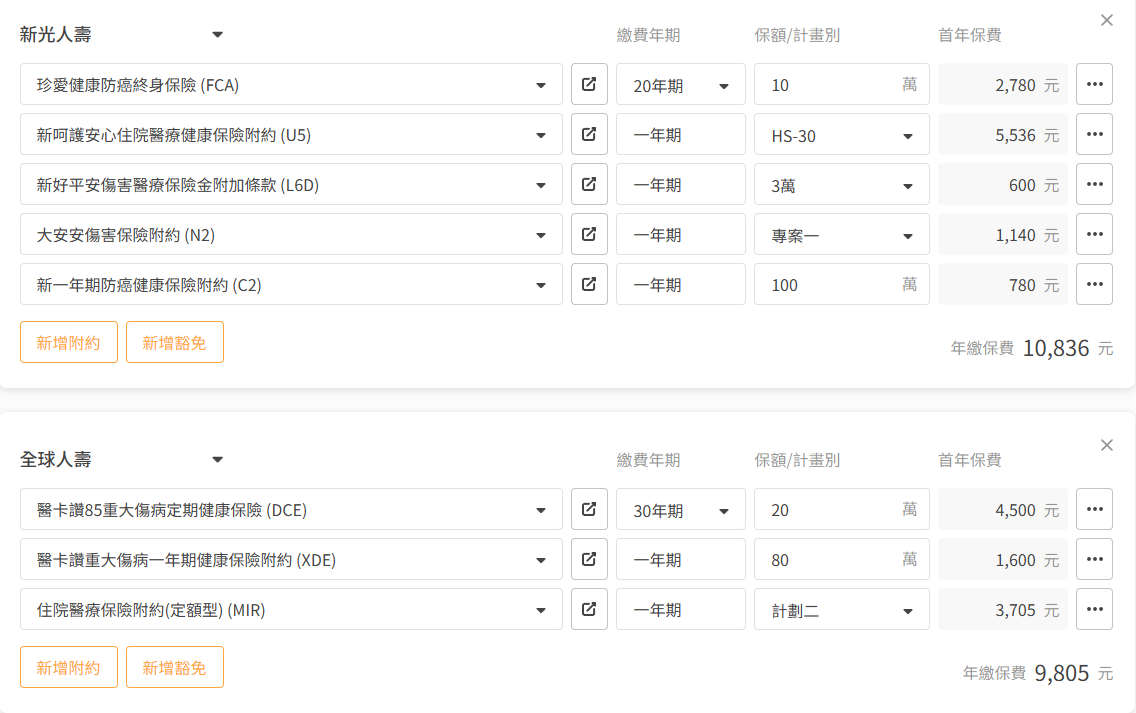Open external link for 大安安傷害保險附約 (N2)
The height and width of the screenshot is (713, 1136).
click(589, 234)
